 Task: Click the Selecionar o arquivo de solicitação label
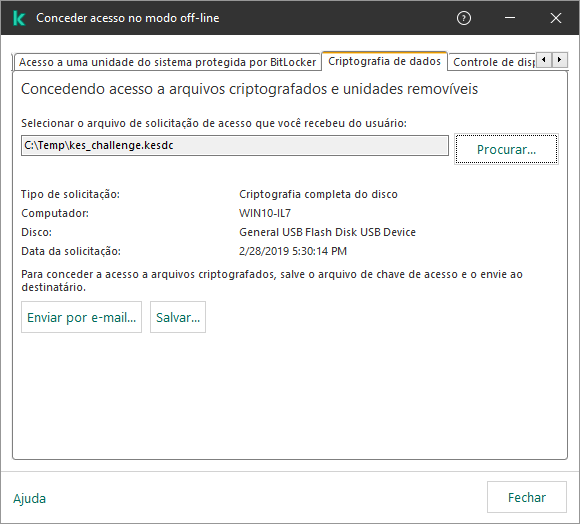[x=213, y=123]
